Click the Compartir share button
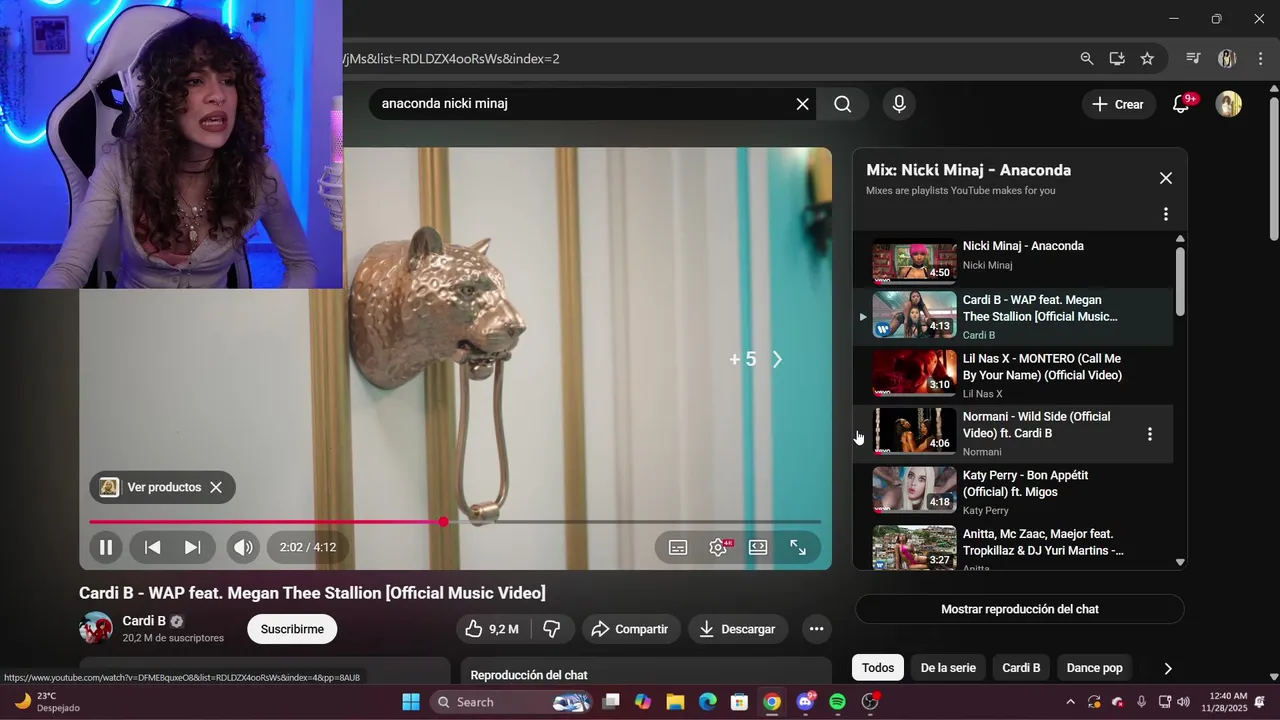Screen dimensions: 1280x720 (x=630, y=629)
